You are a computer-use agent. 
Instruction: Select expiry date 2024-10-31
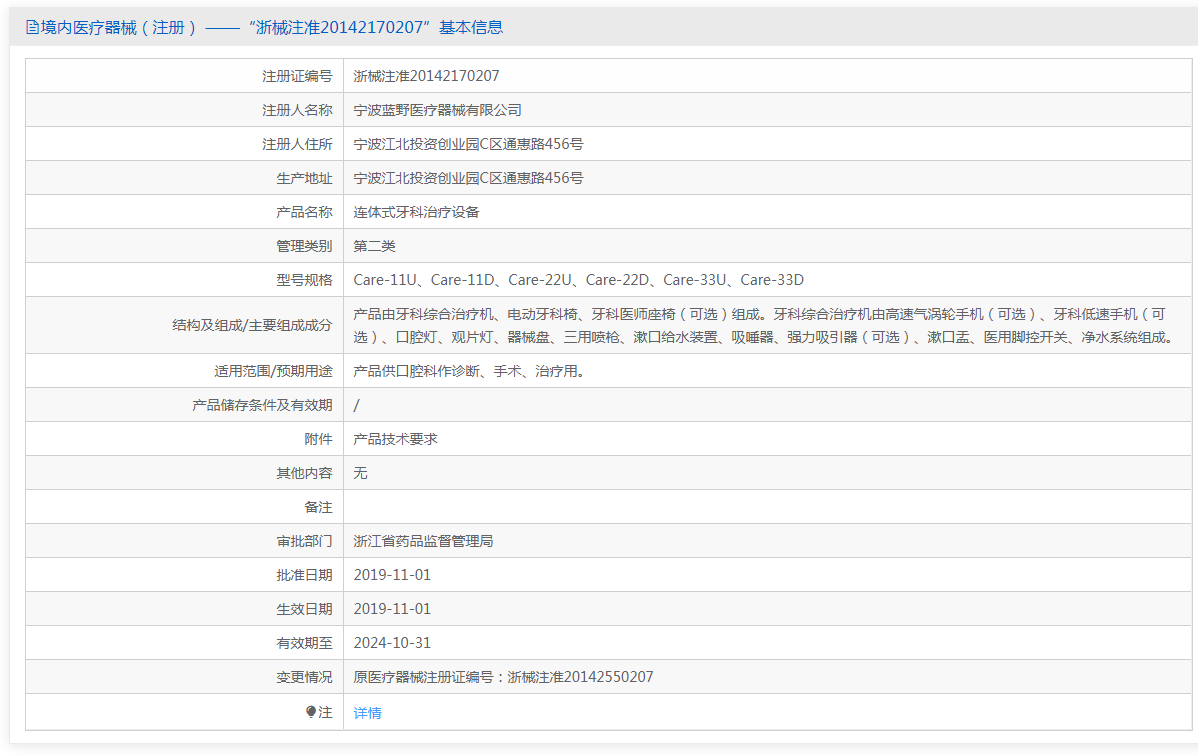(392, 643)
